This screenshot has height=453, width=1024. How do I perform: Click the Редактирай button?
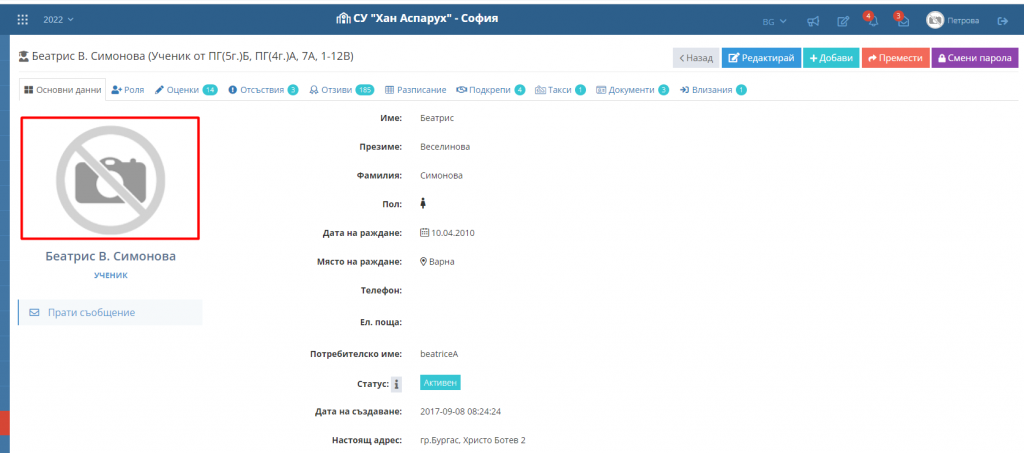click(759, 58)
